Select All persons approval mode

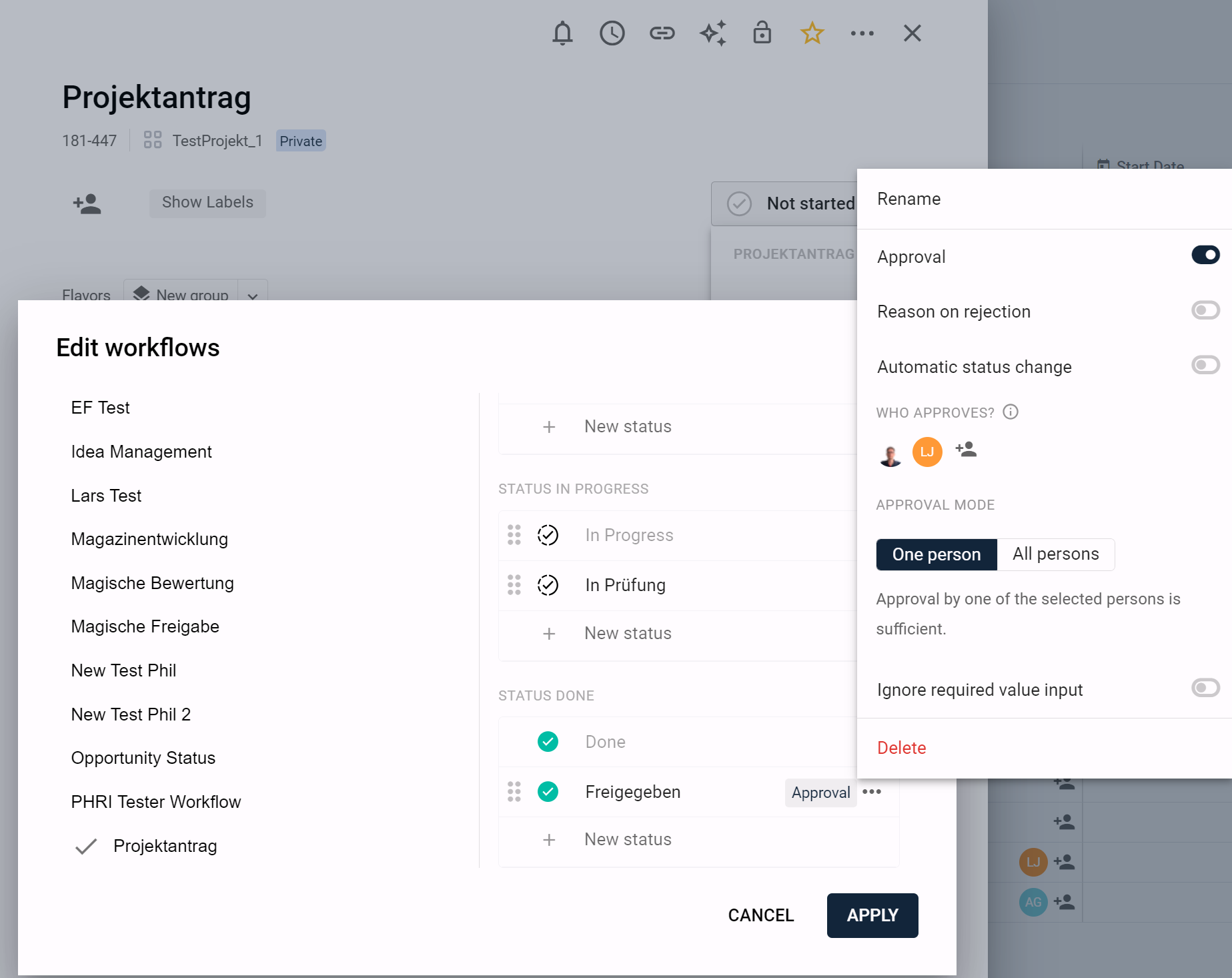[x=1055, y=554]
